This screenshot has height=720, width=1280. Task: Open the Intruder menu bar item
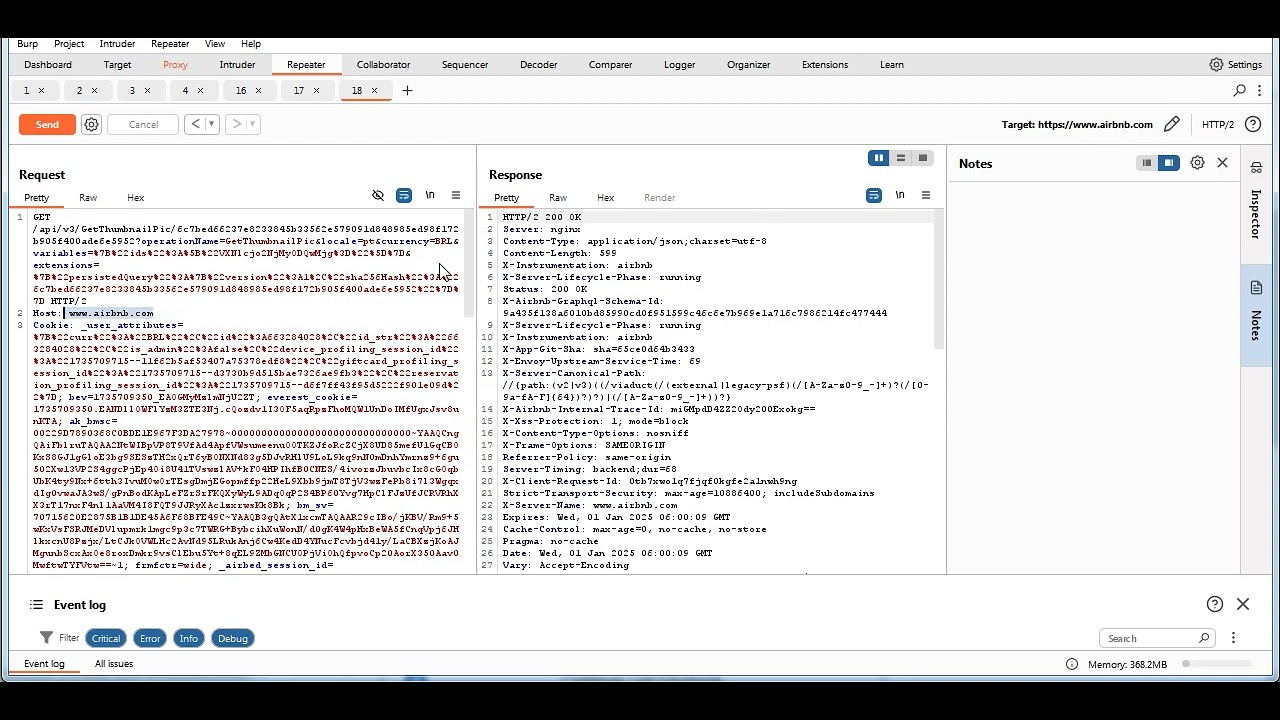pyautogui.click(x=117, y=44)
